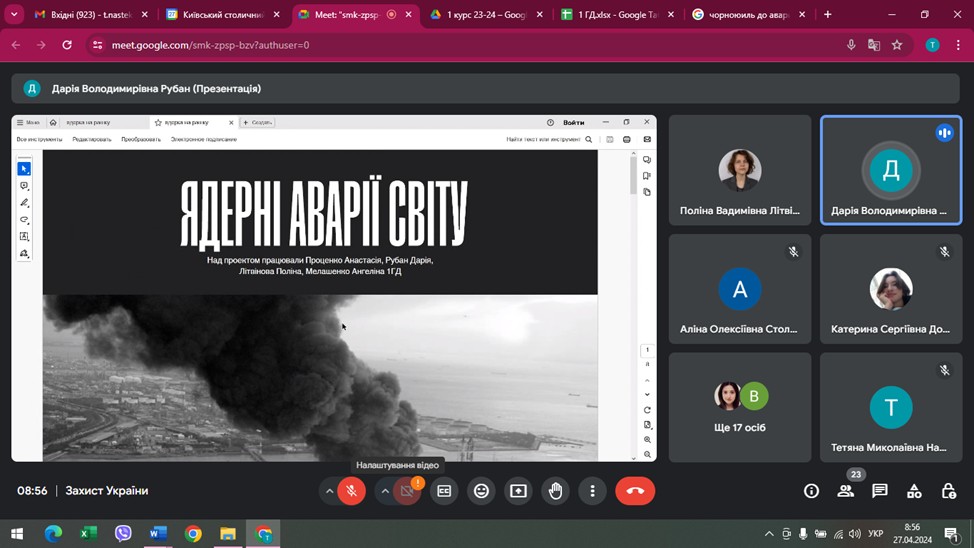Show the participants list (23 people)
974x548 pixels.
click(846, 491)
